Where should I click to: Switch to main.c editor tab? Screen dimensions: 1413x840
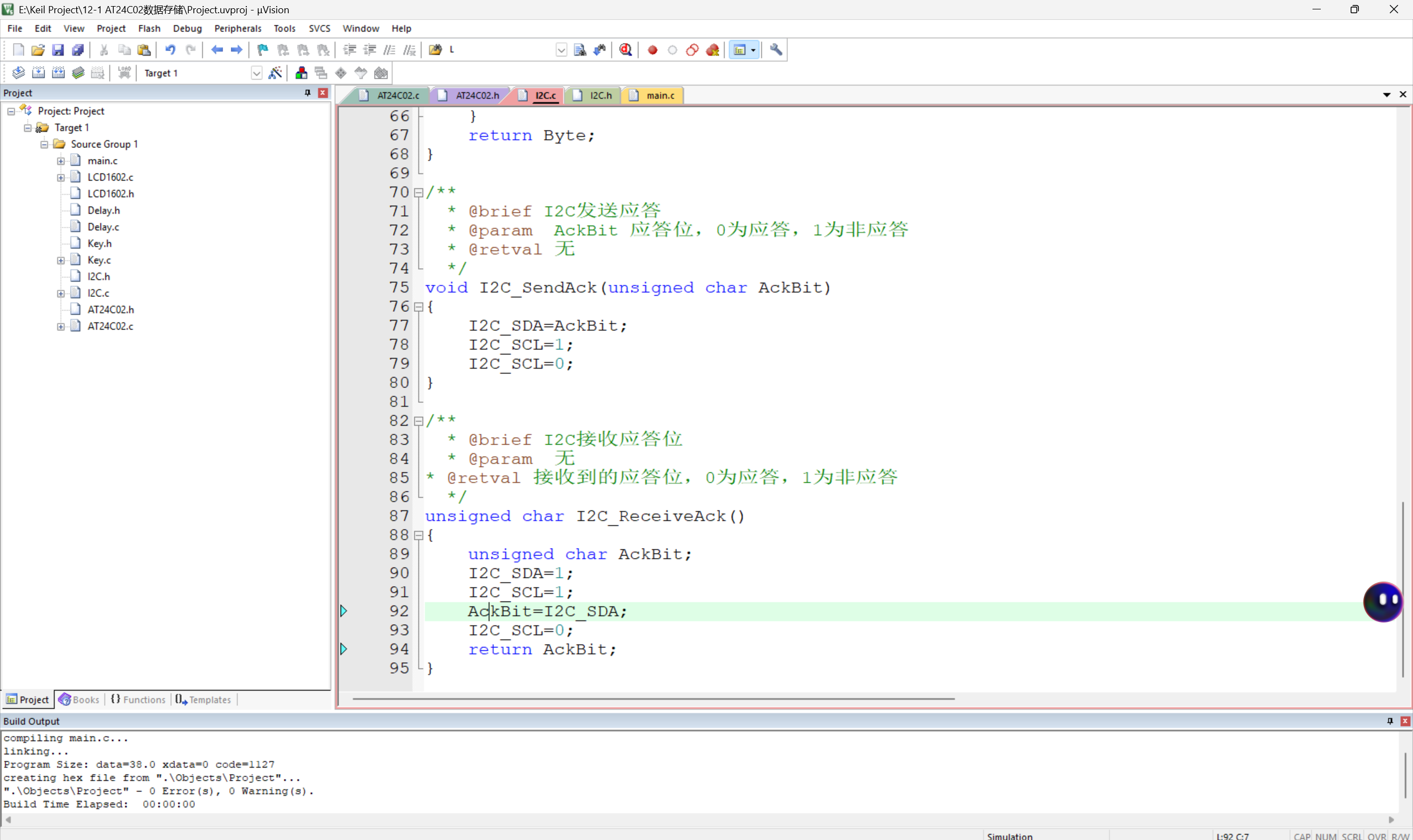(660, 95)
